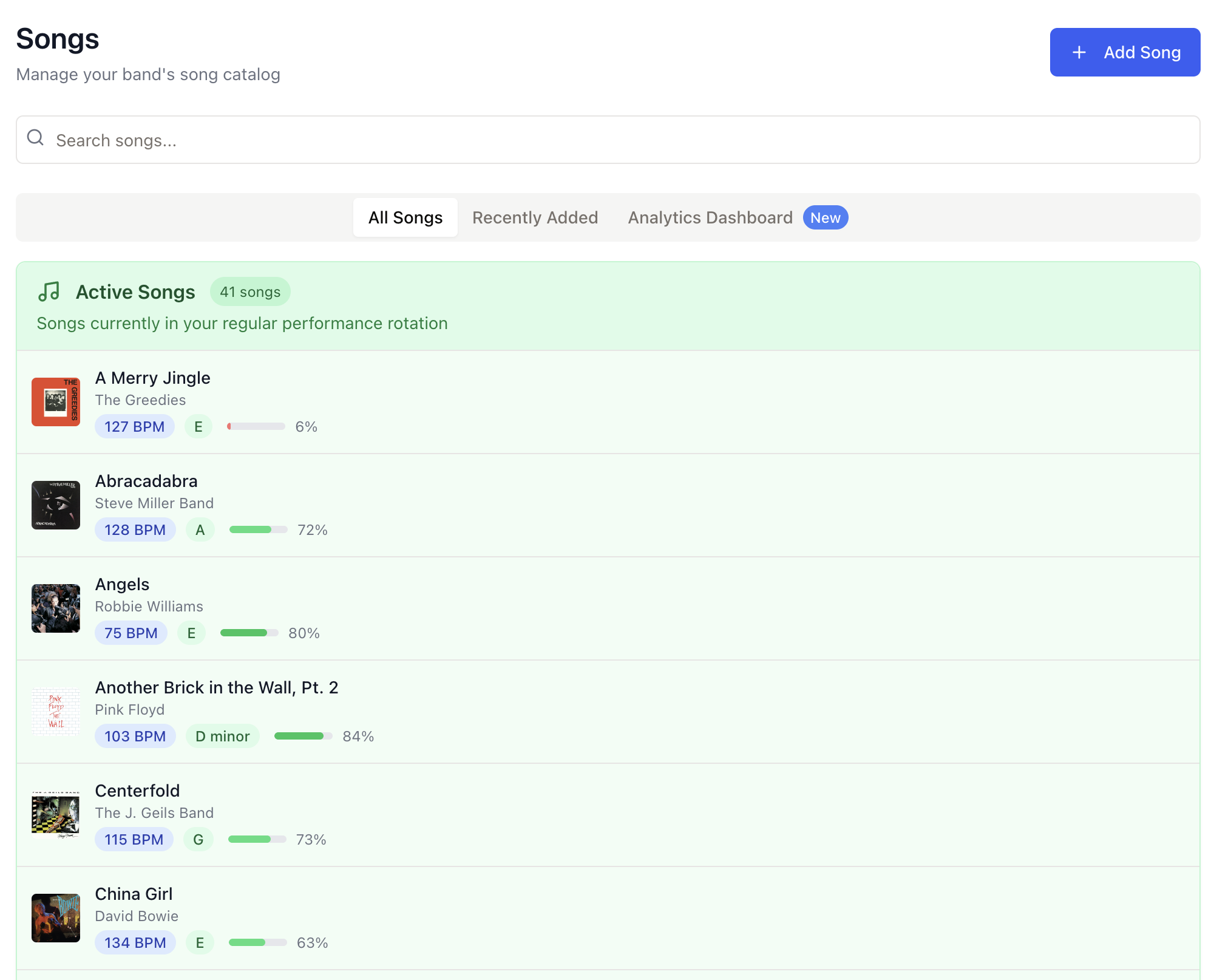Viewport: 1214px width, 980px height.
Task: Click the Centerfold progress bar
Action: pos(257,839)
